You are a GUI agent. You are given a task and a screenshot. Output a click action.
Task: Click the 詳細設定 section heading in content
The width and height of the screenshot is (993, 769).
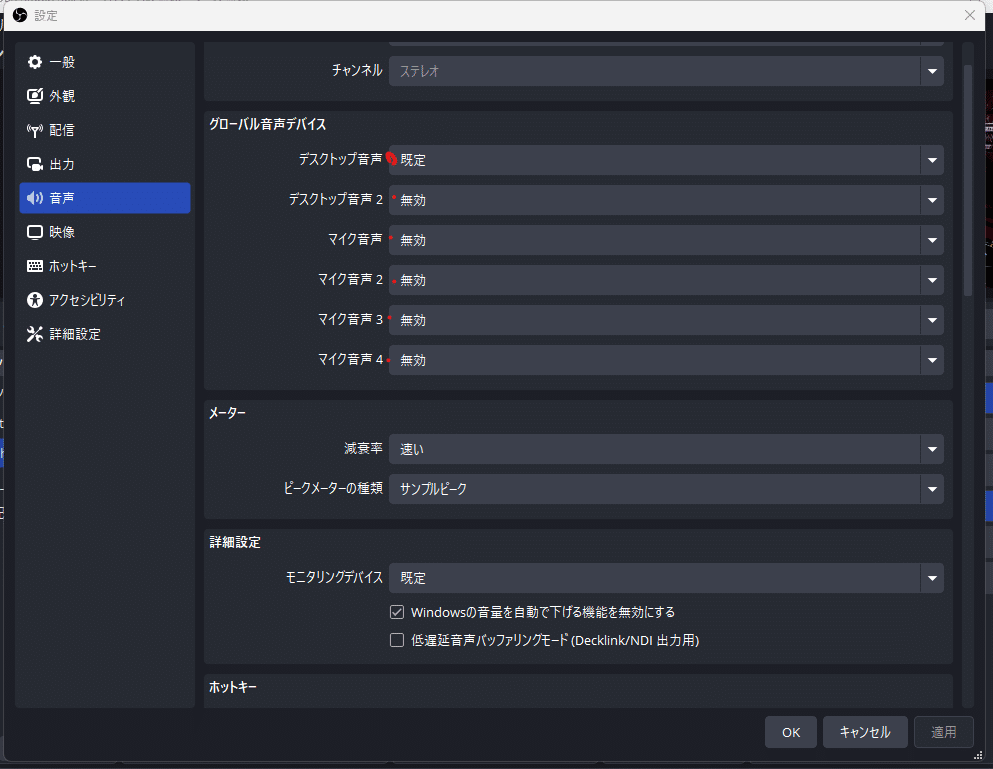click(235, 542)
